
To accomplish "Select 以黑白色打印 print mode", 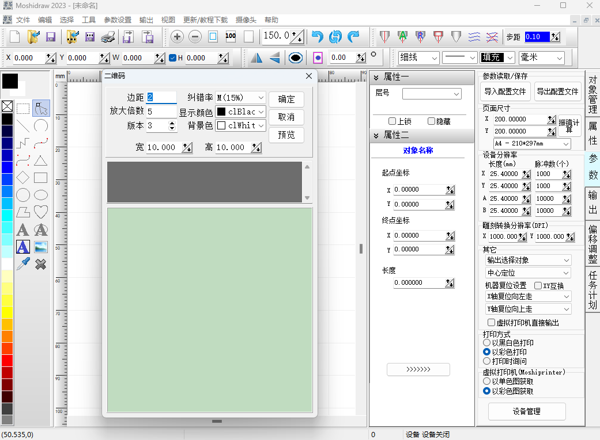I will pyautogui.click(x=488, y=342).
